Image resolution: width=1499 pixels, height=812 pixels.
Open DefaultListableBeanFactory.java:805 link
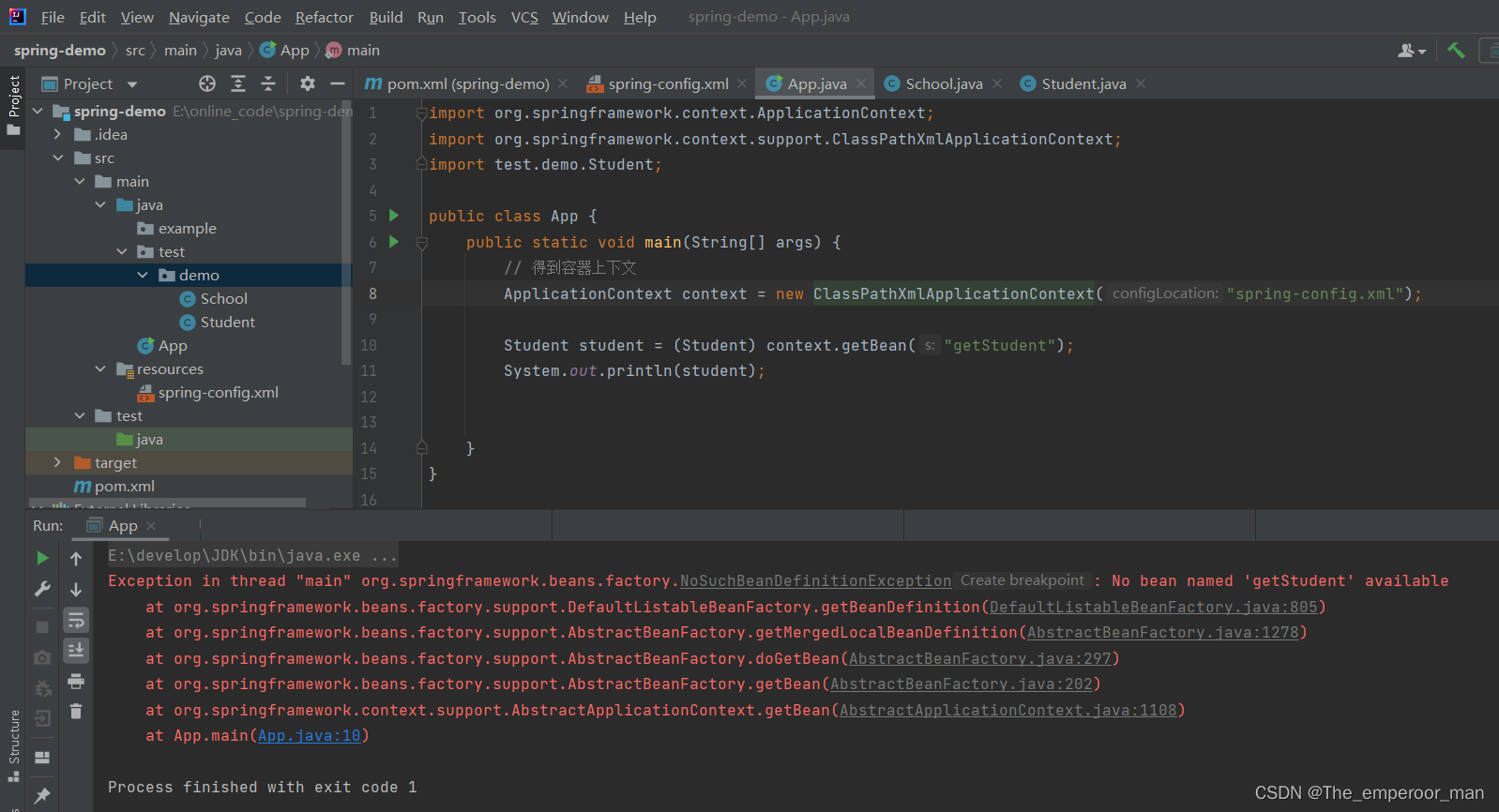pos(1154,608)
